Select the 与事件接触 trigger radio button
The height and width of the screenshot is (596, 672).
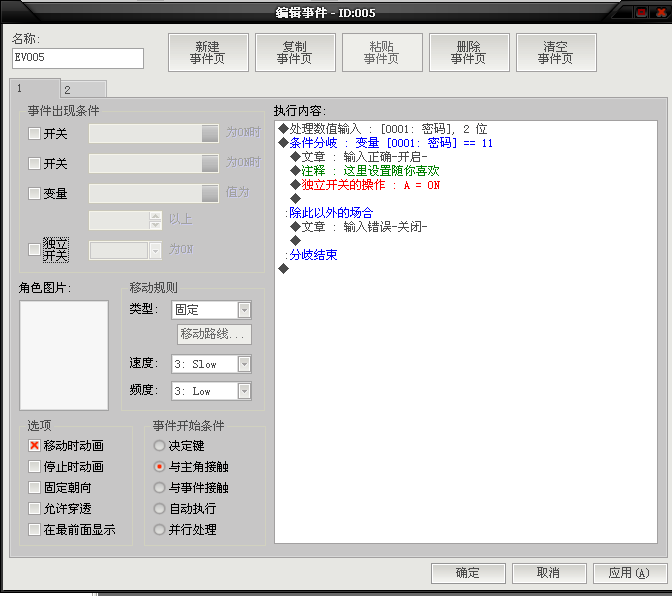[x=159, y=488]
